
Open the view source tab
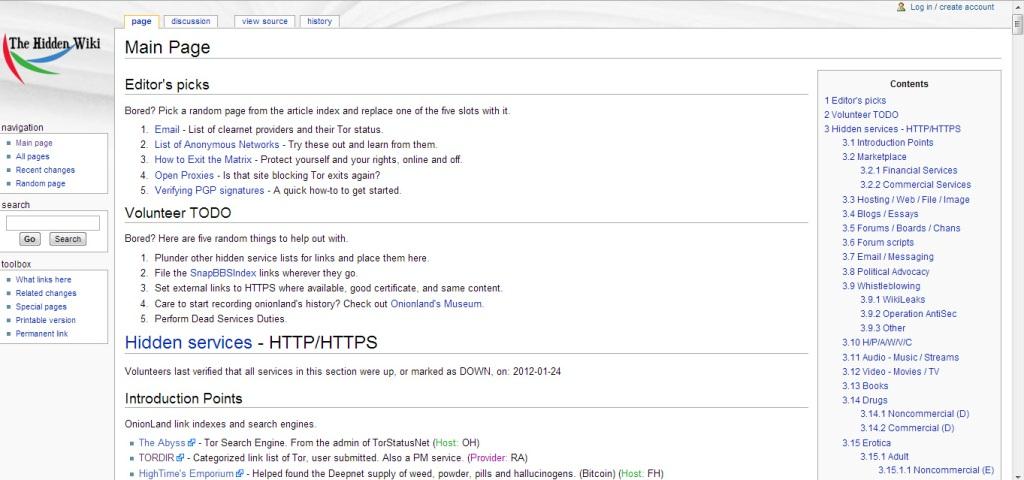point(264,21)
